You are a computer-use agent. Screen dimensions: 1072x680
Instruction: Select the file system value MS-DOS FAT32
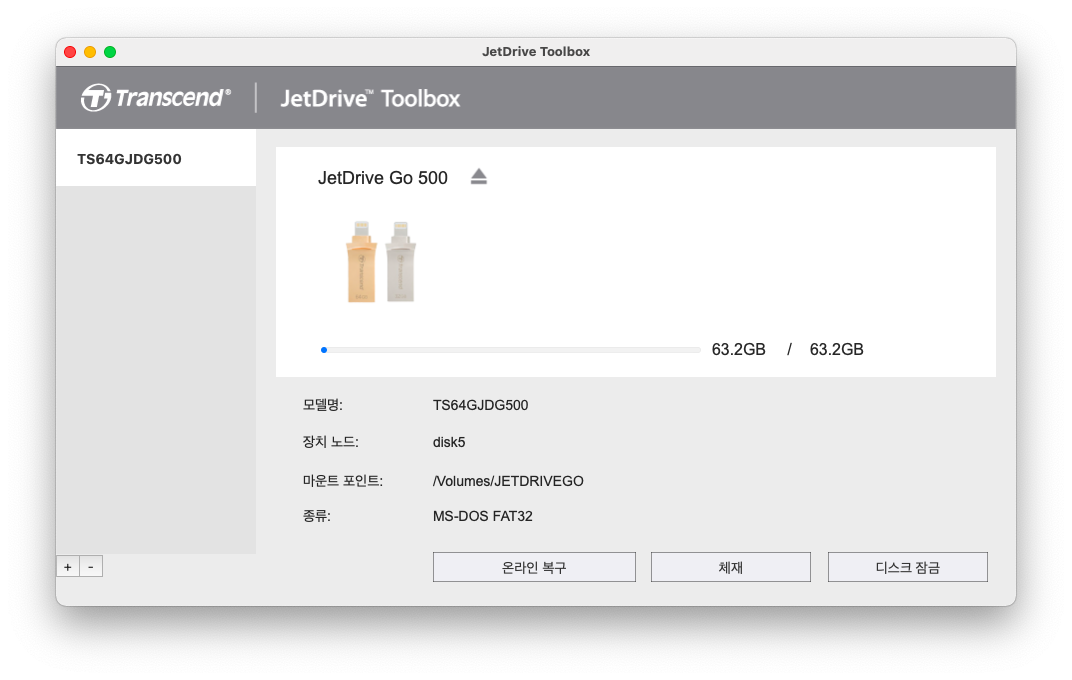point(482,516)
